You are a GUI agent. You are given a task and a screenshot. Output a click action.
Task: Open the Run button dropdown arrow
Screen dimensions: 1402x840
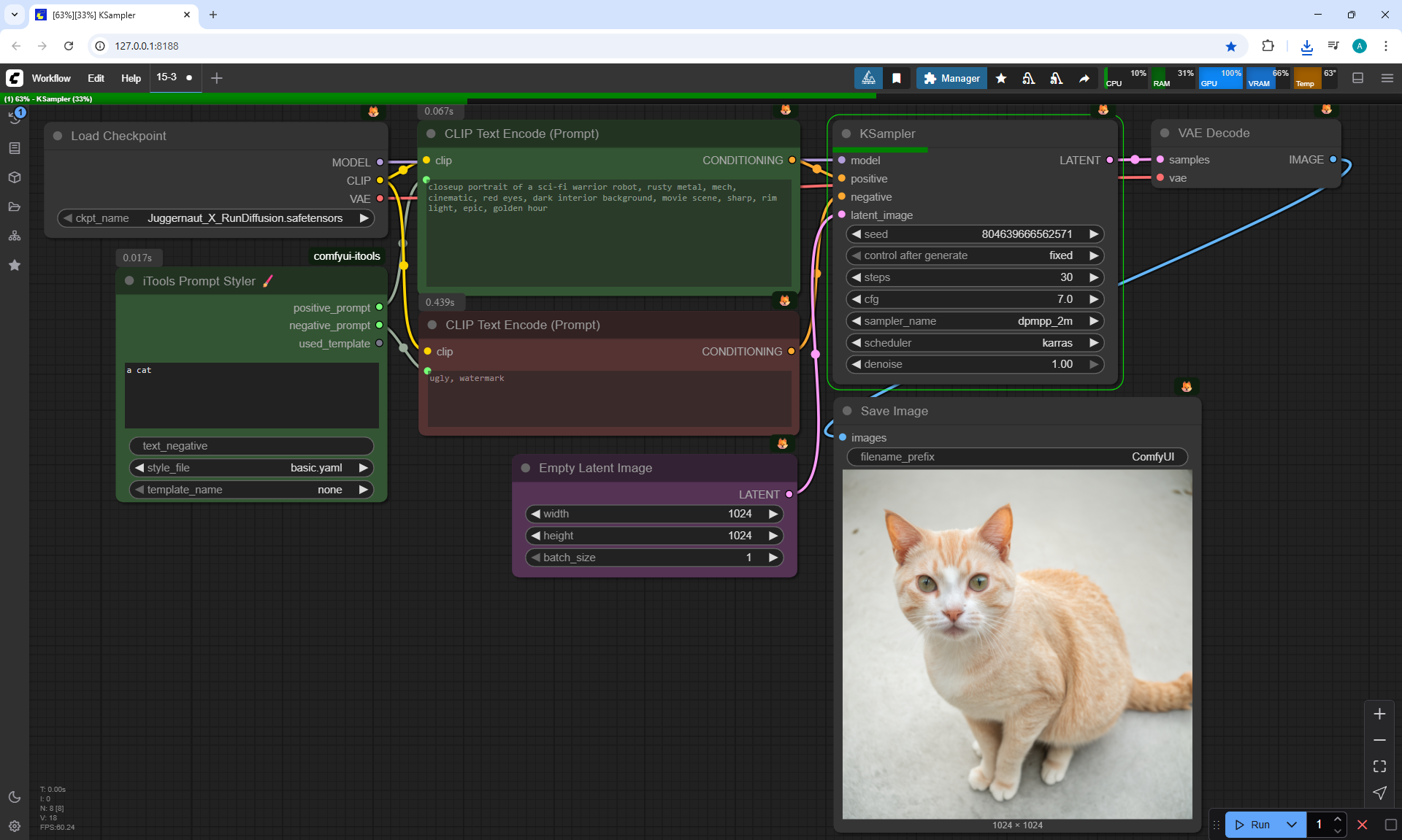pos(1291,825)
